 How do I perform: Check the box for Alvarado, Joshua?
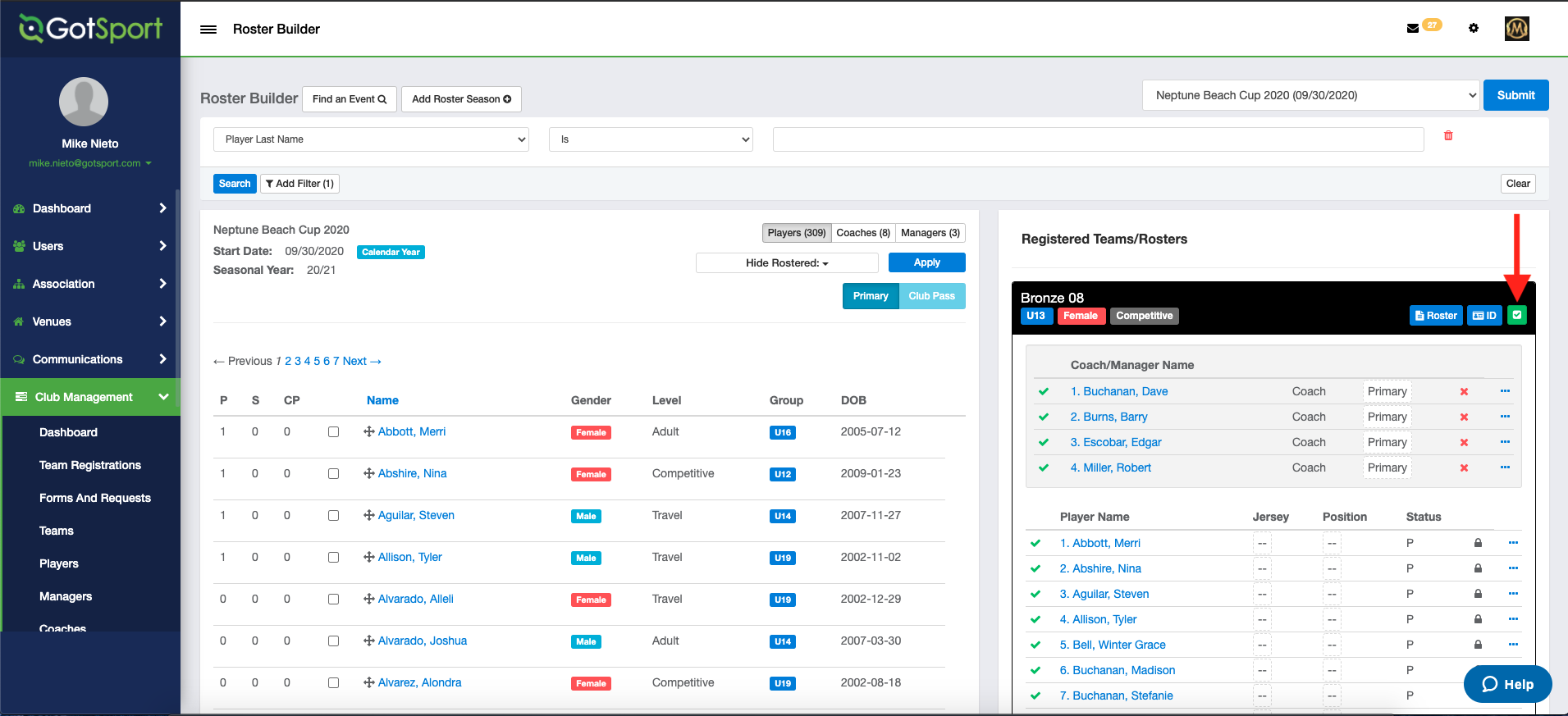click(x=333, y=641)
